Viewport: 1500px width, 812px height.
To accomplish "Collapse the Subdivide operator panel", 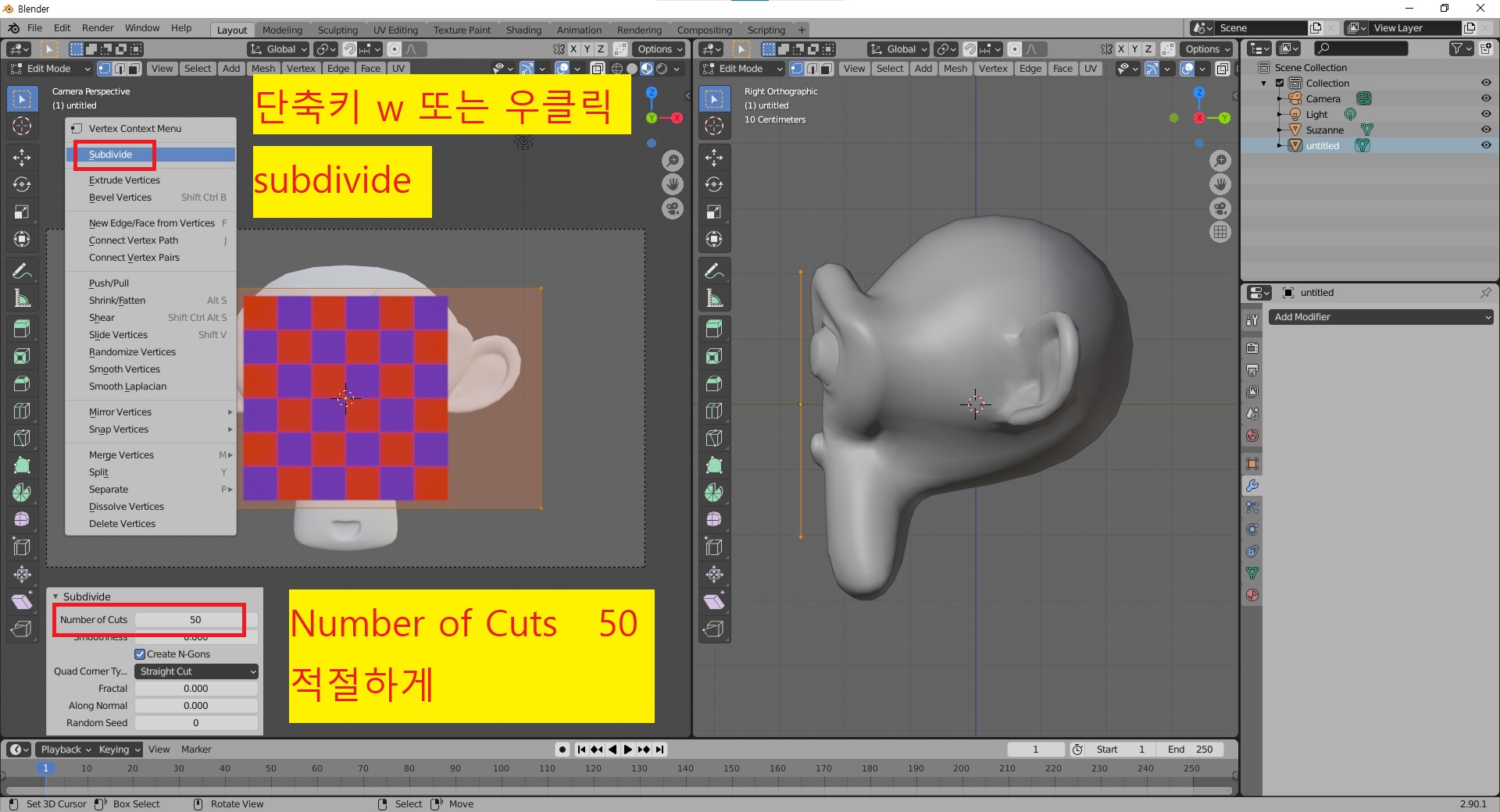I will point(55,597).
